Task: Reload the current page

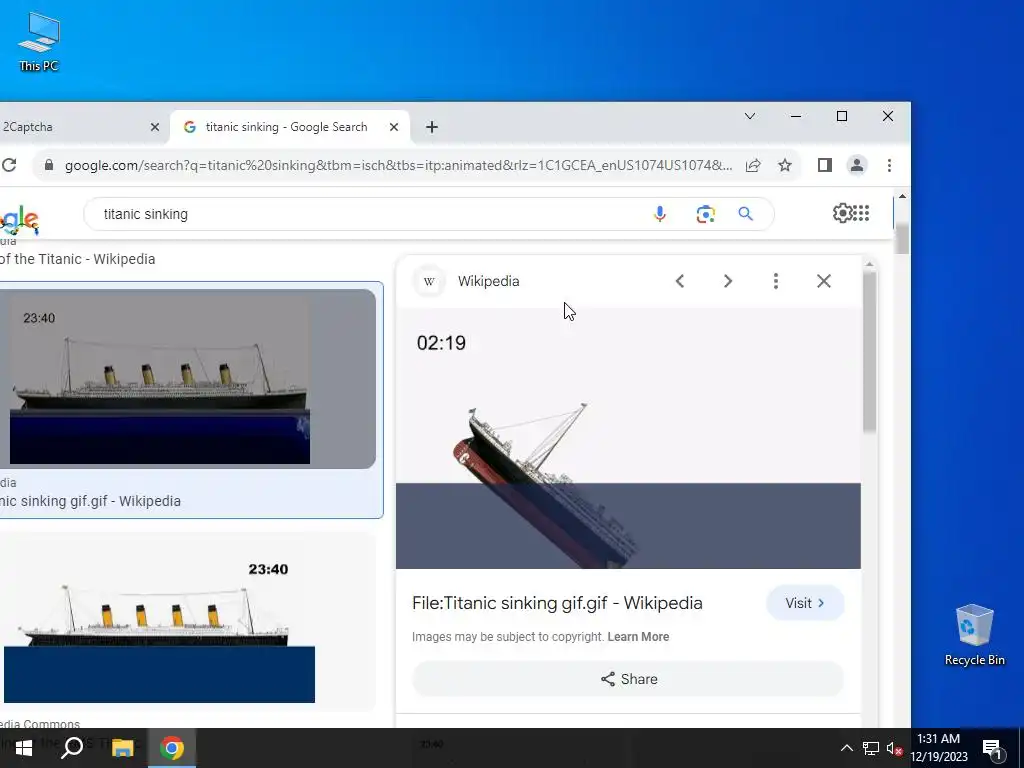Action: [8, 165]
